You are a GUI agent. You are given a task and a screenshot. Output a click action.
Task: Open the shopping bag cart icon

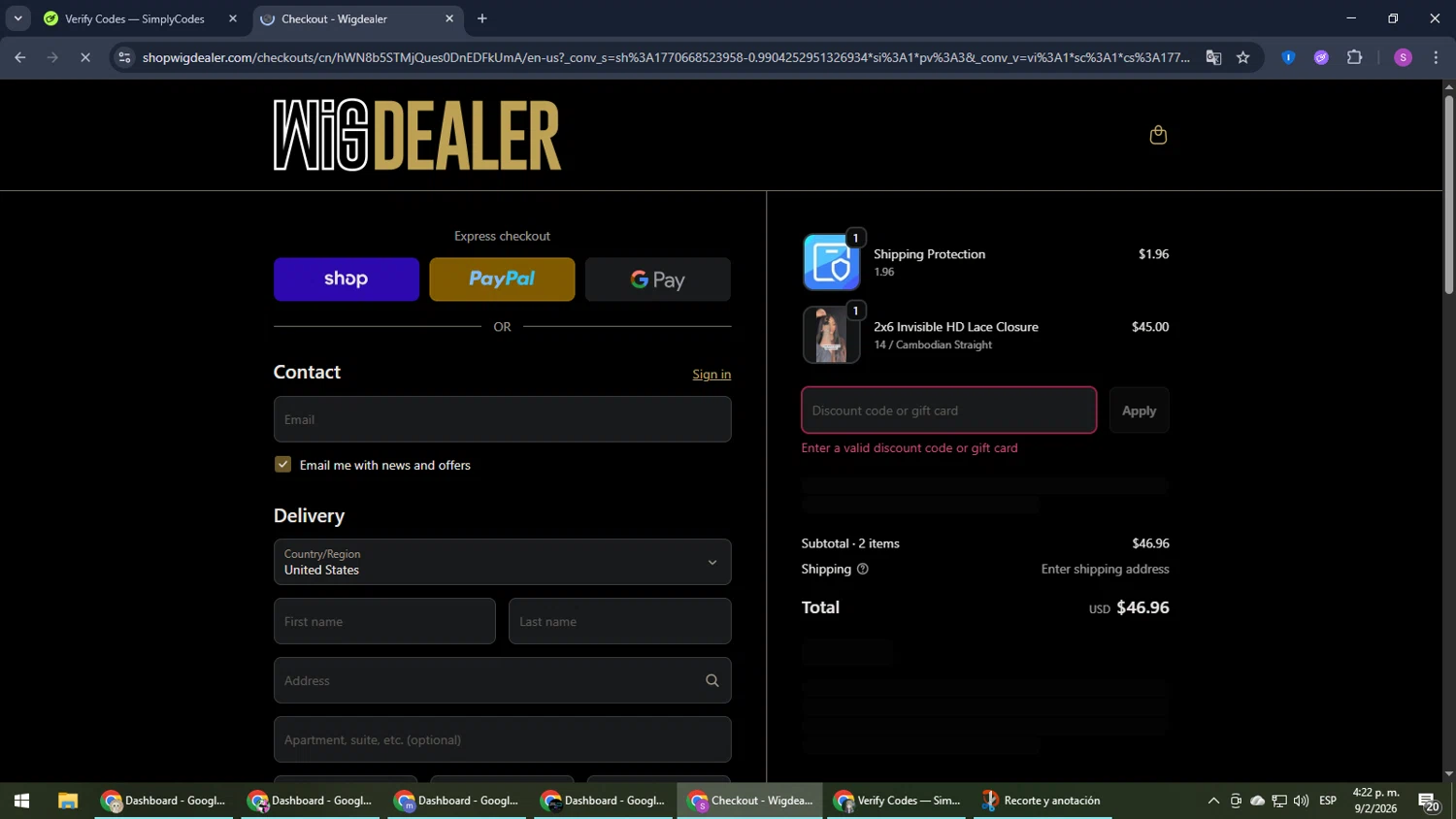click(x=1157, y=135)
